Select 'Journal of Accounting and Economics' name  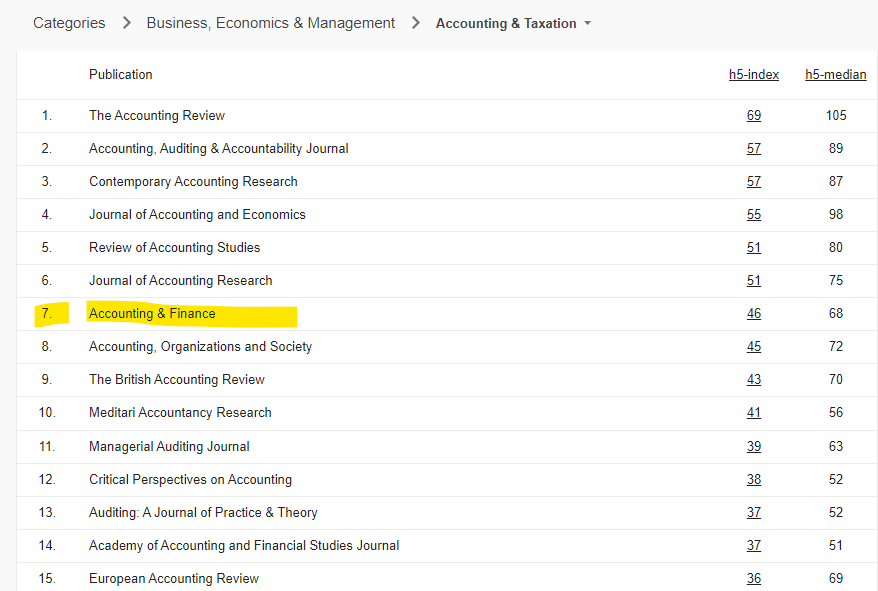[x=197, y=215]
